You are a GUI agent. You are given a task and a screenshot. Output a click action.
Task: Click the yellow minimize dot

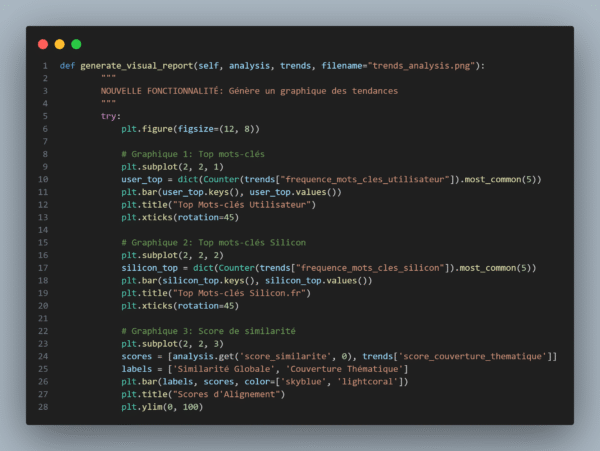59,44
